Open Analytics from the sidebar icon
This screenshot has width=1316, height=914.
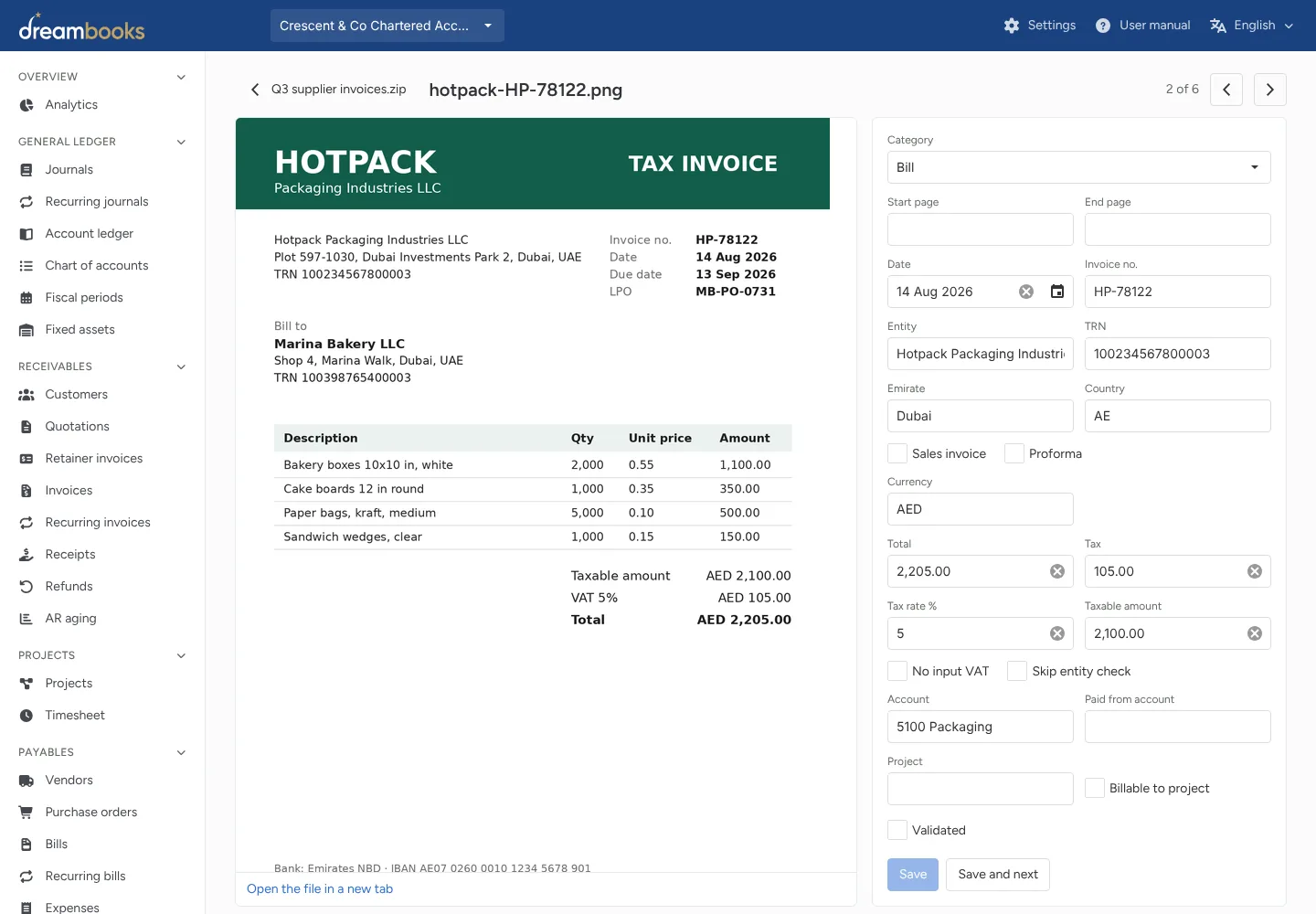27,105
